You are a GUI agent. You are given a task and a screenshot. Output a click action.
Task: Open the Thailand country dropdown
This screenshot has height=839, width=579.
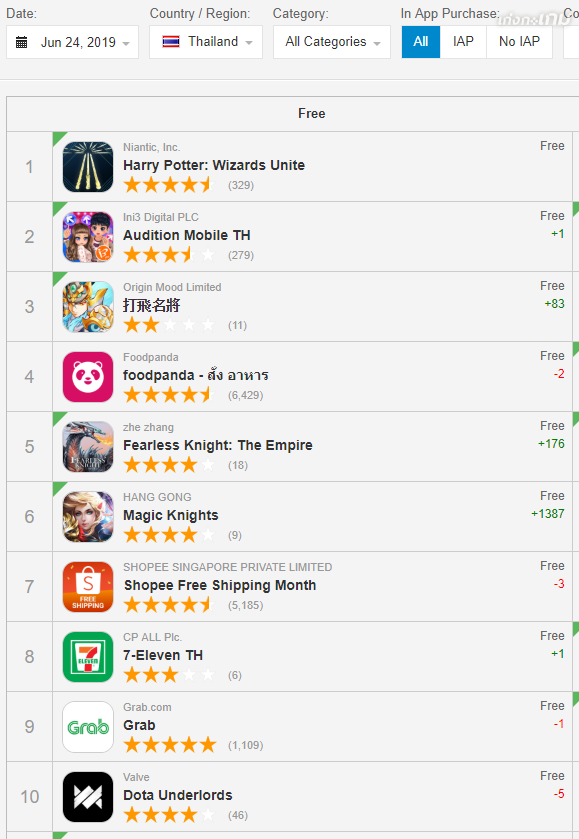pos(205,42)
